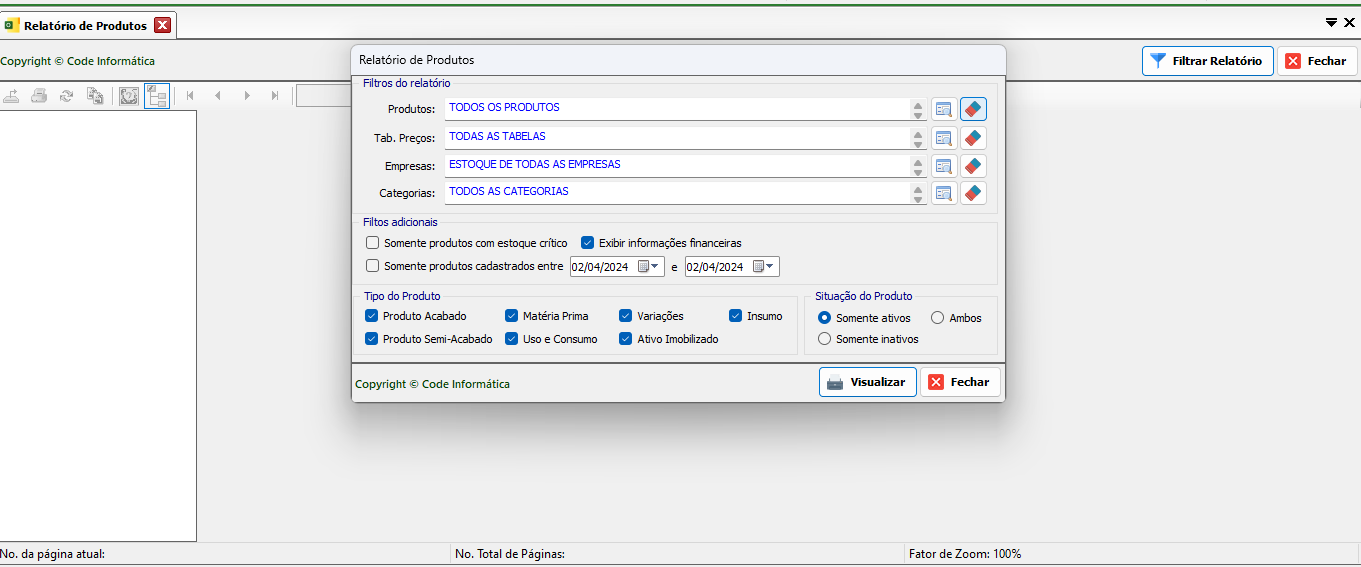
Task: Toggle the parameter panel toolbar icon
Action: click(x=129, y=96)
